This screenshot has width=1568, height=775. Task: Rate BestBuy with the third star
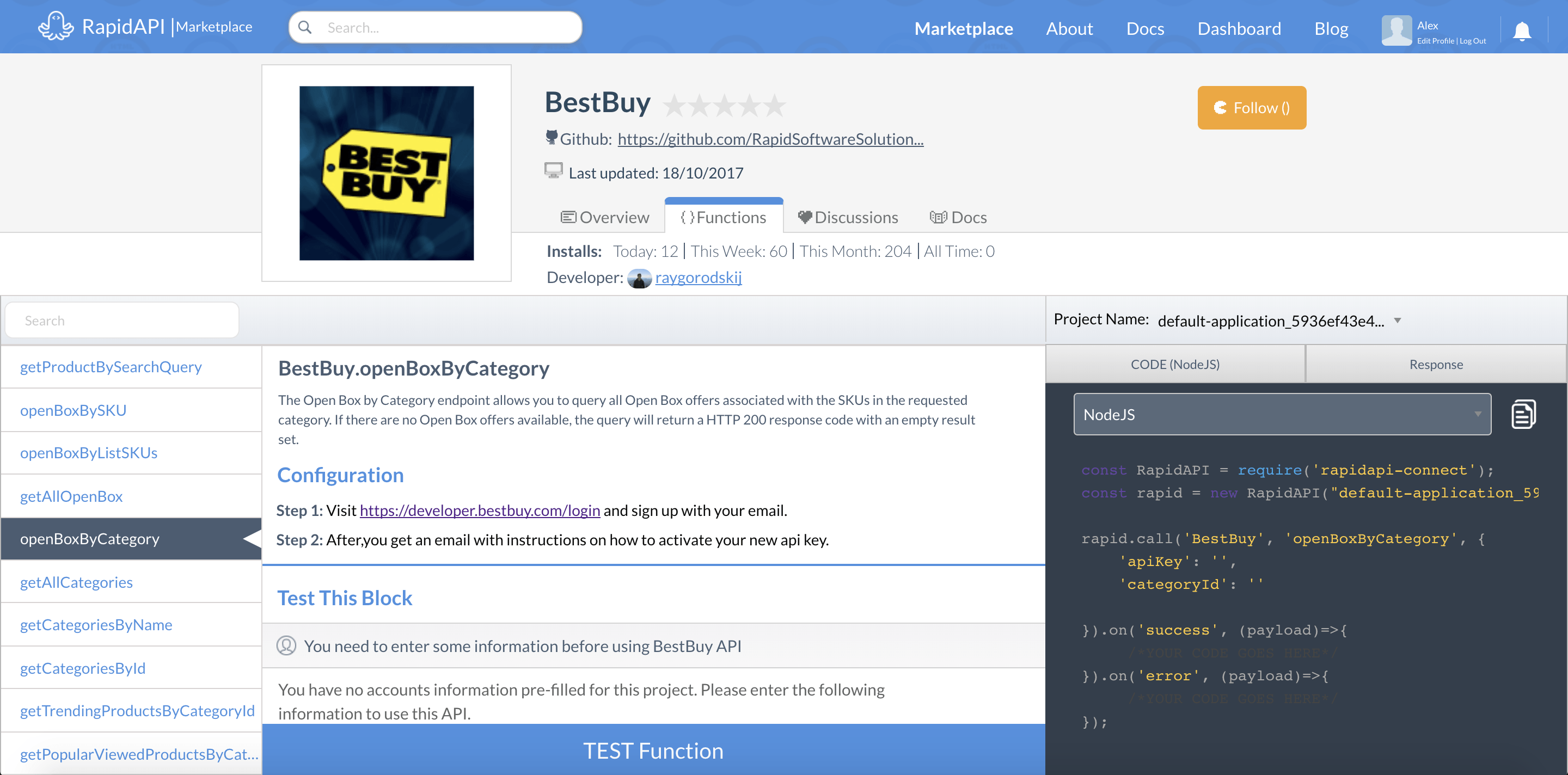[x=724, y=105]
